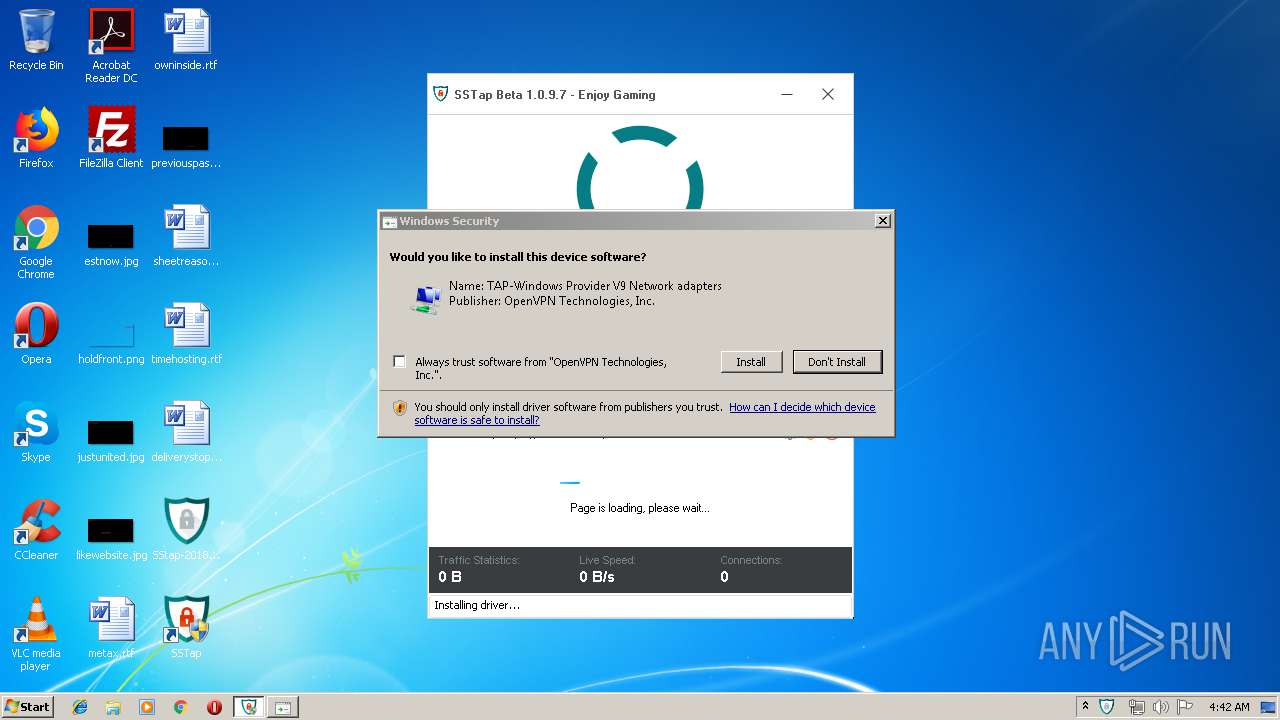Select the metax.rtf document

pos(111,628)
